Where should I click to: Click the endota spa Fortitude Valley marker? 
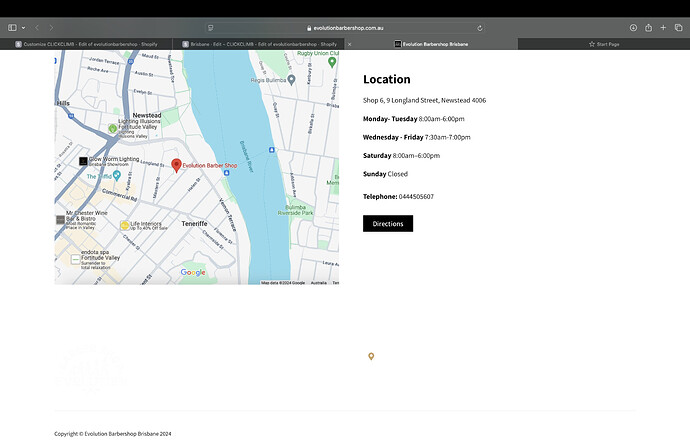[75, 259]
